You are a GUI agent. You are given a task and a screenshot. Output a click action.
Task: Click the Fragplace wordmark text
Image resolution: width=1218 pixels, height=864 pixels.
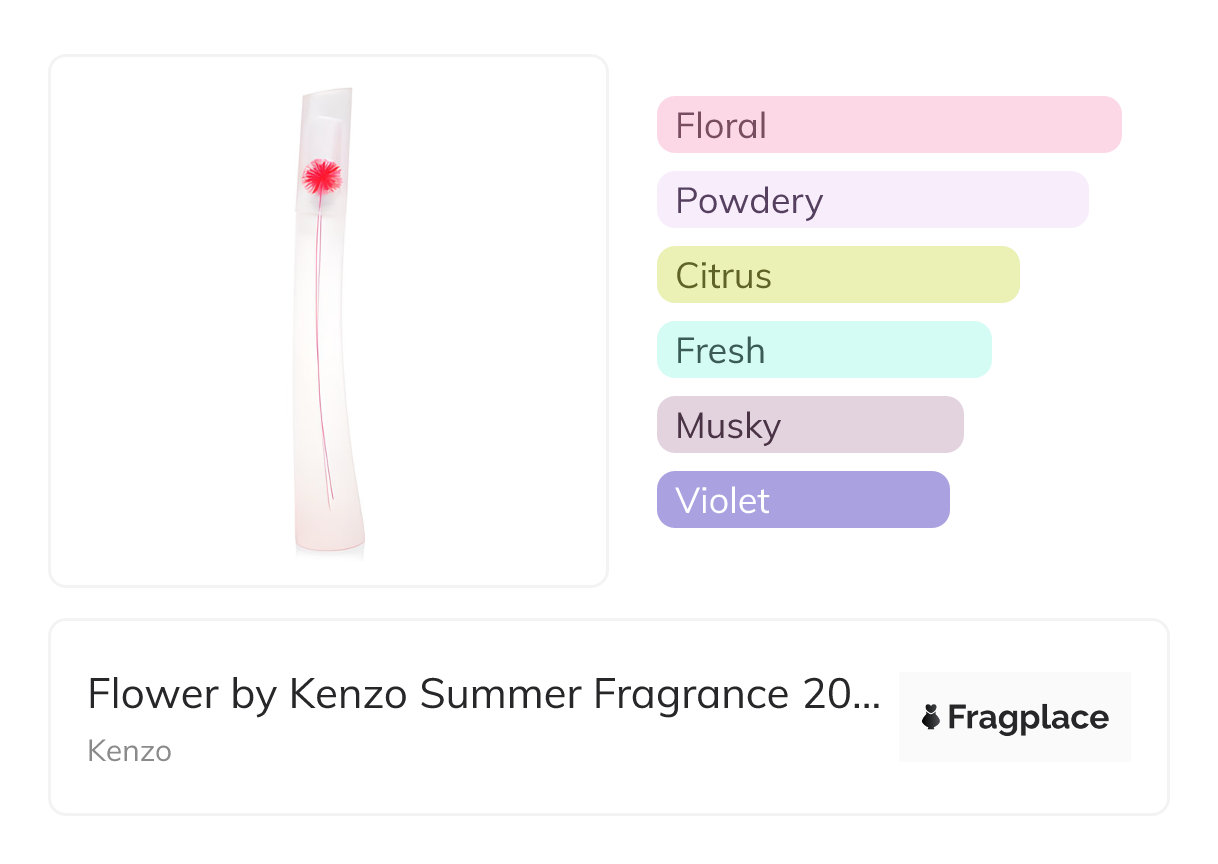coord(1028,717)
